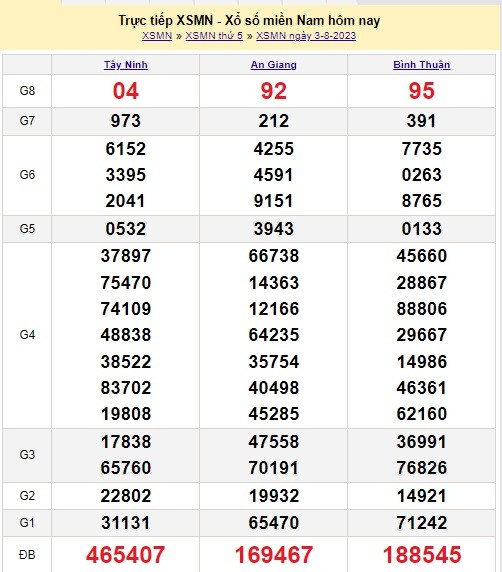
Task: Click the page title Trực tiếp XSMN
Action: (166, 20)
